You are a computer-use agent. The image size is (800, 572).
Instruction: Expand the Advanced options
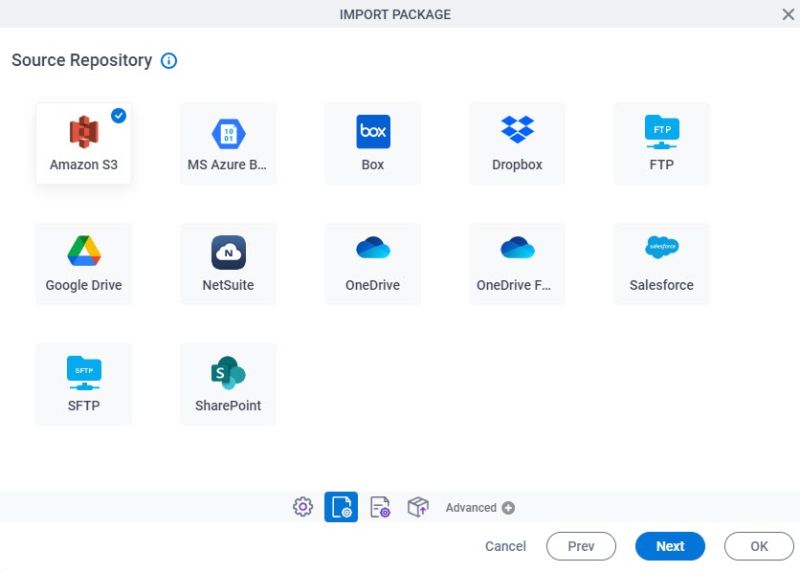click(x=480, y=508)
